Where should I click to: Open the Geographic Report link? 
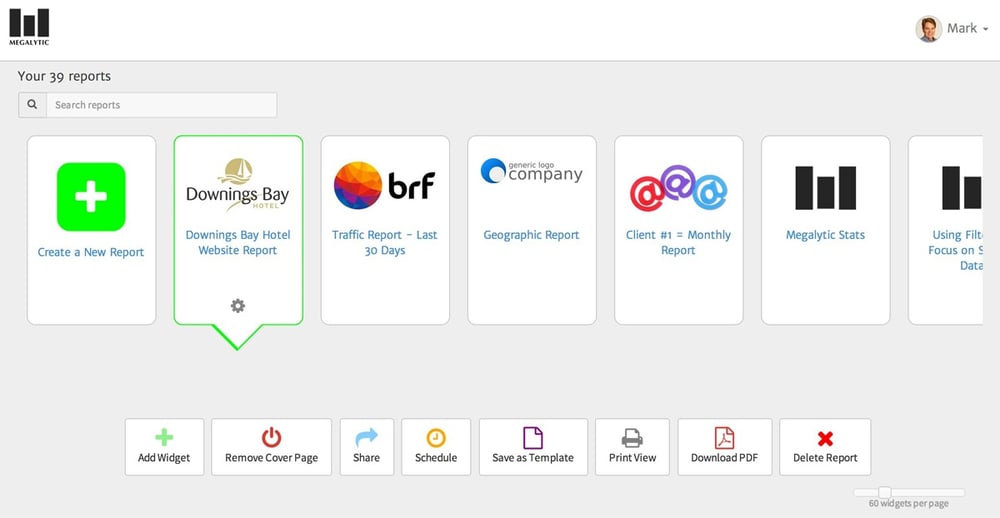[531, 235]
